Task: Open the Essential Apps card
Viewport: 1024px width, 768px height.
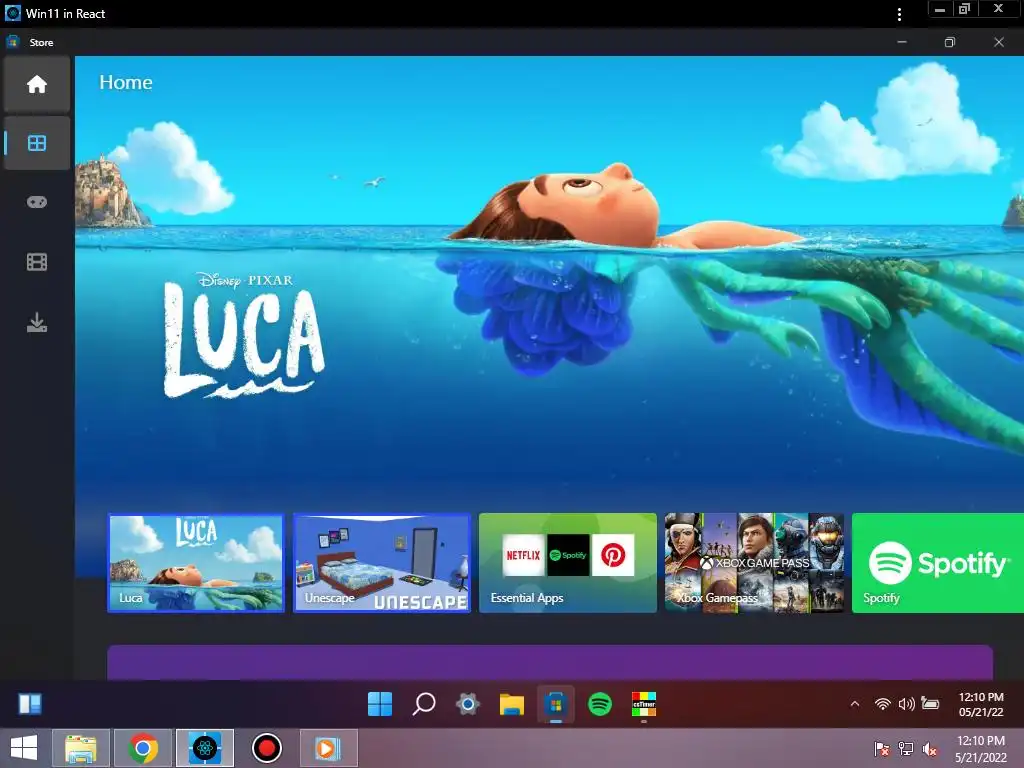Action: coord(568,563)
